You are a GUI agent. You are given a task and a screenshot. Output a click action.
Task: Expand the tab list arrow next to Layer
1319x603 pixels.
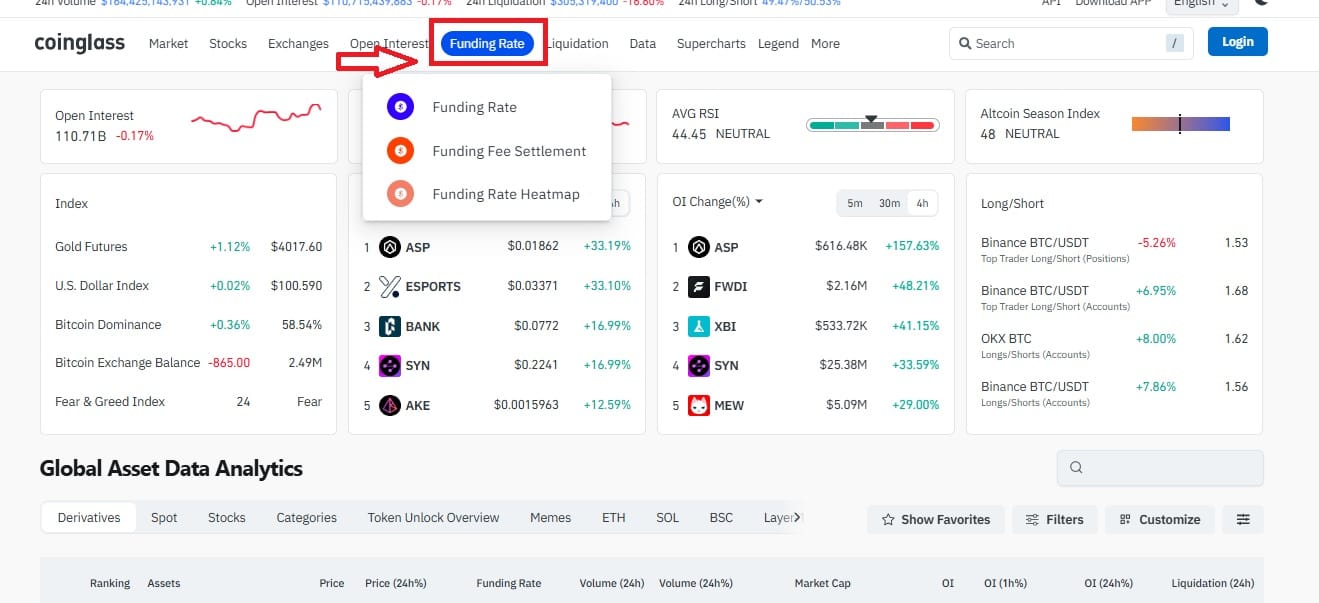(x=797, y=517)
